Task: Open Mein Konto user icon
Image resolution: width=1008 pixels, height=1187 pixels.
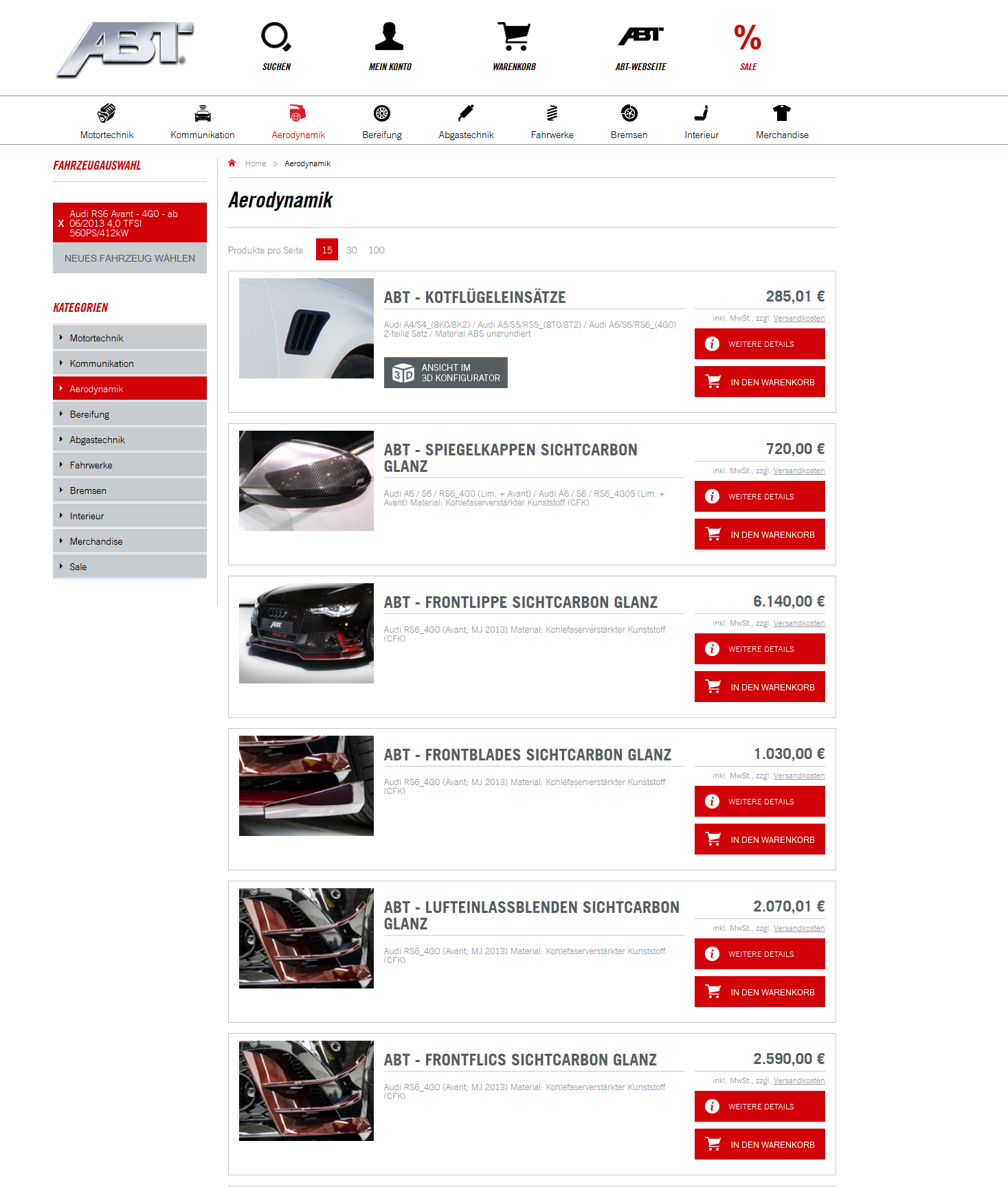Action: pos(390,36)
